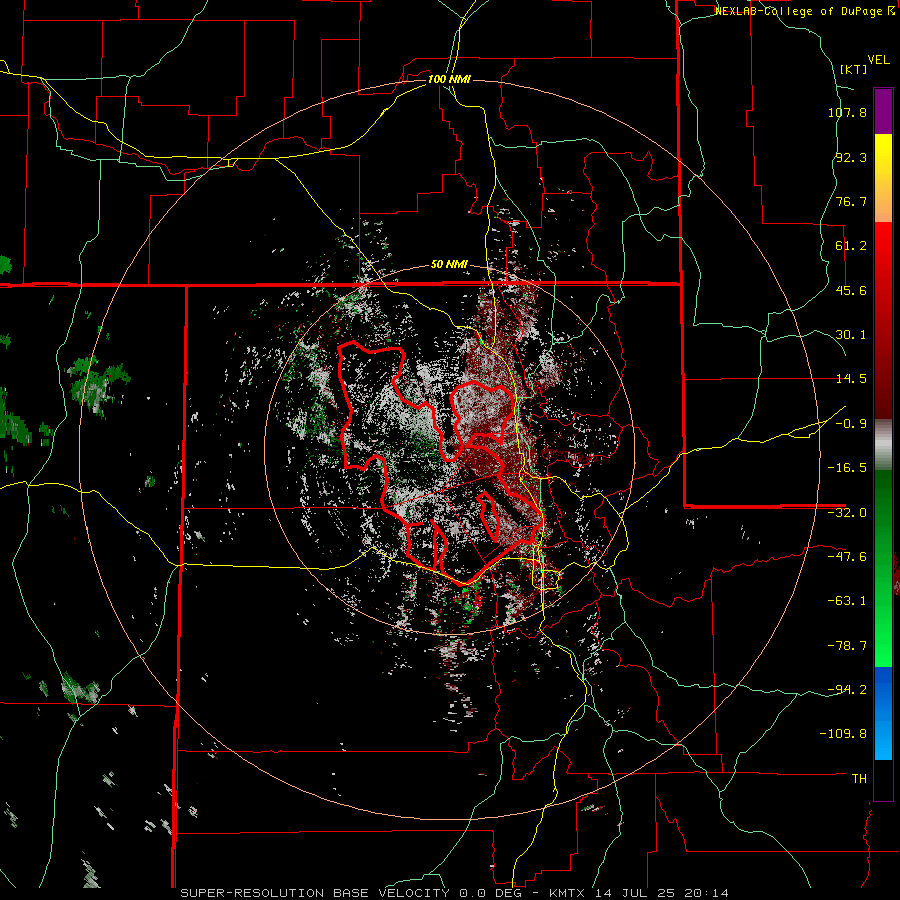
Task: Click the -94.2 velocity scale value
Action: [x=847, y=690]
